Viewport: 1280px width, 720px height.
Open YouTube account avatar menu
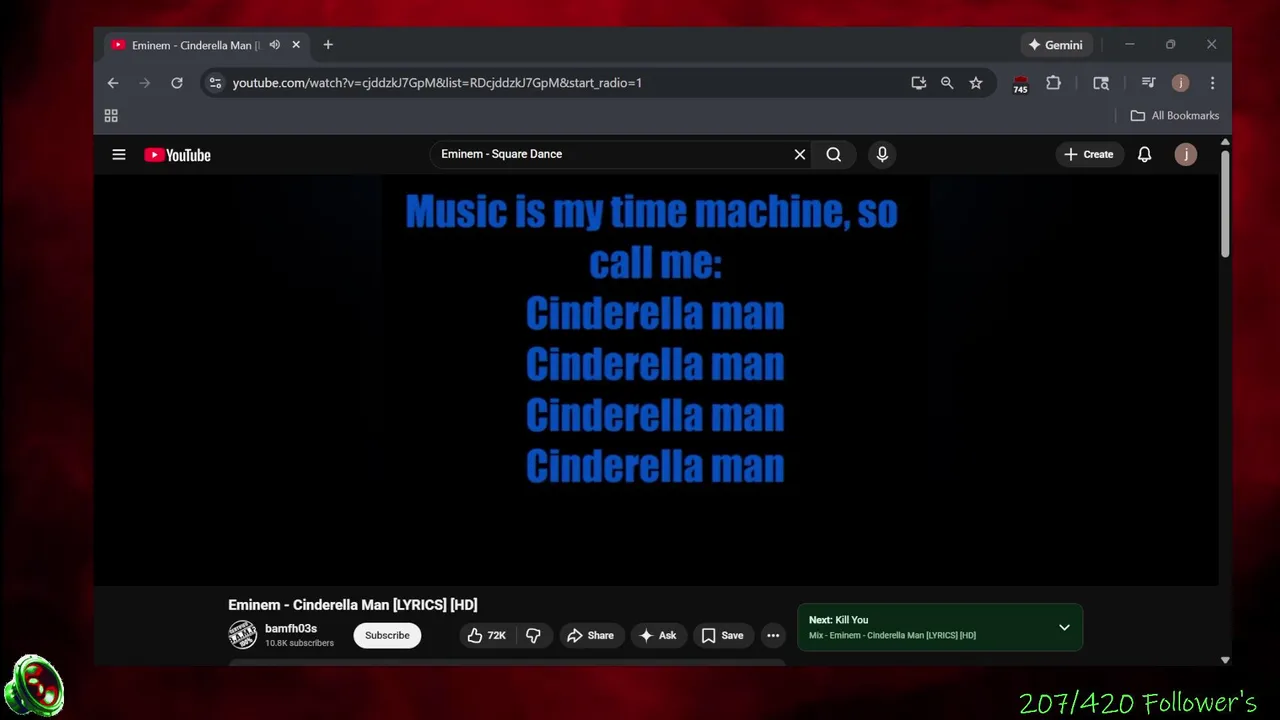pyautogui.click(x=1186, y=154)
